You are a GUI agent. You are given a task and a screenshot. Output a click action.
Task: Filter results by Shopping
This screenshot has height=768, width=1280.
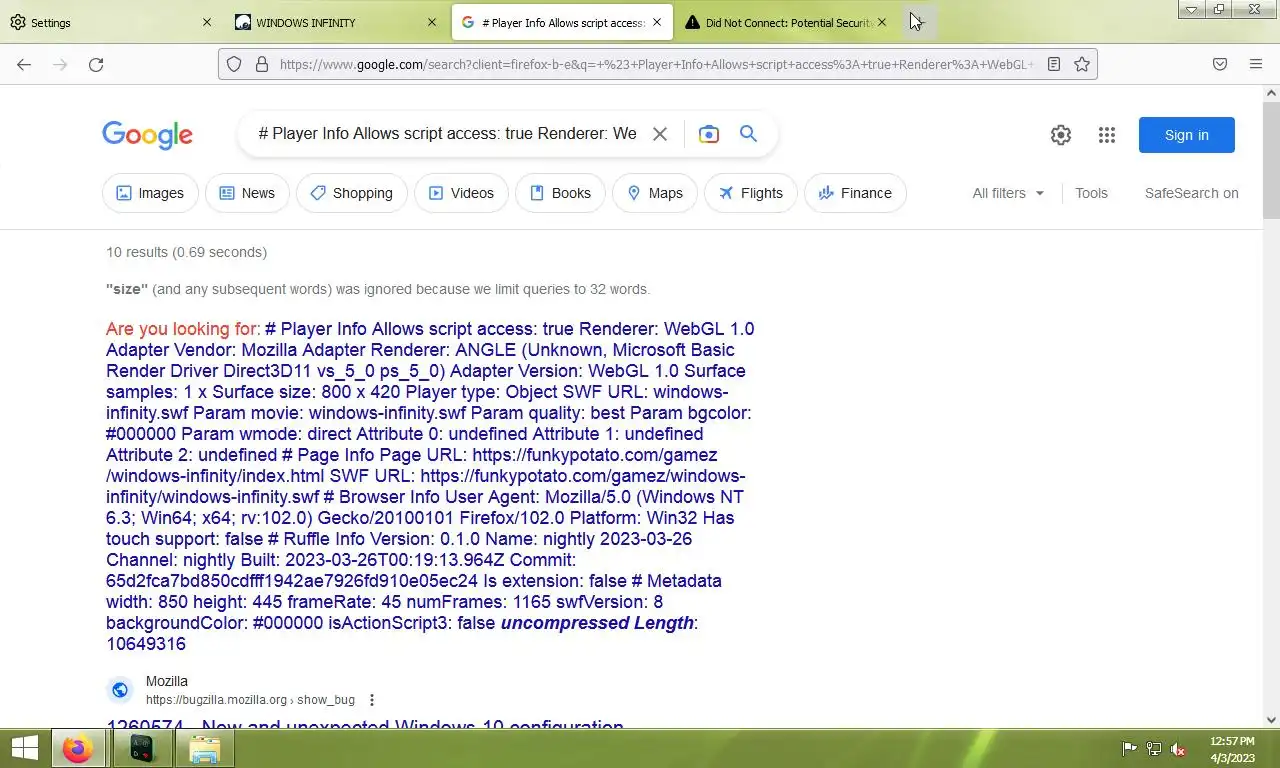coord(351,193)
